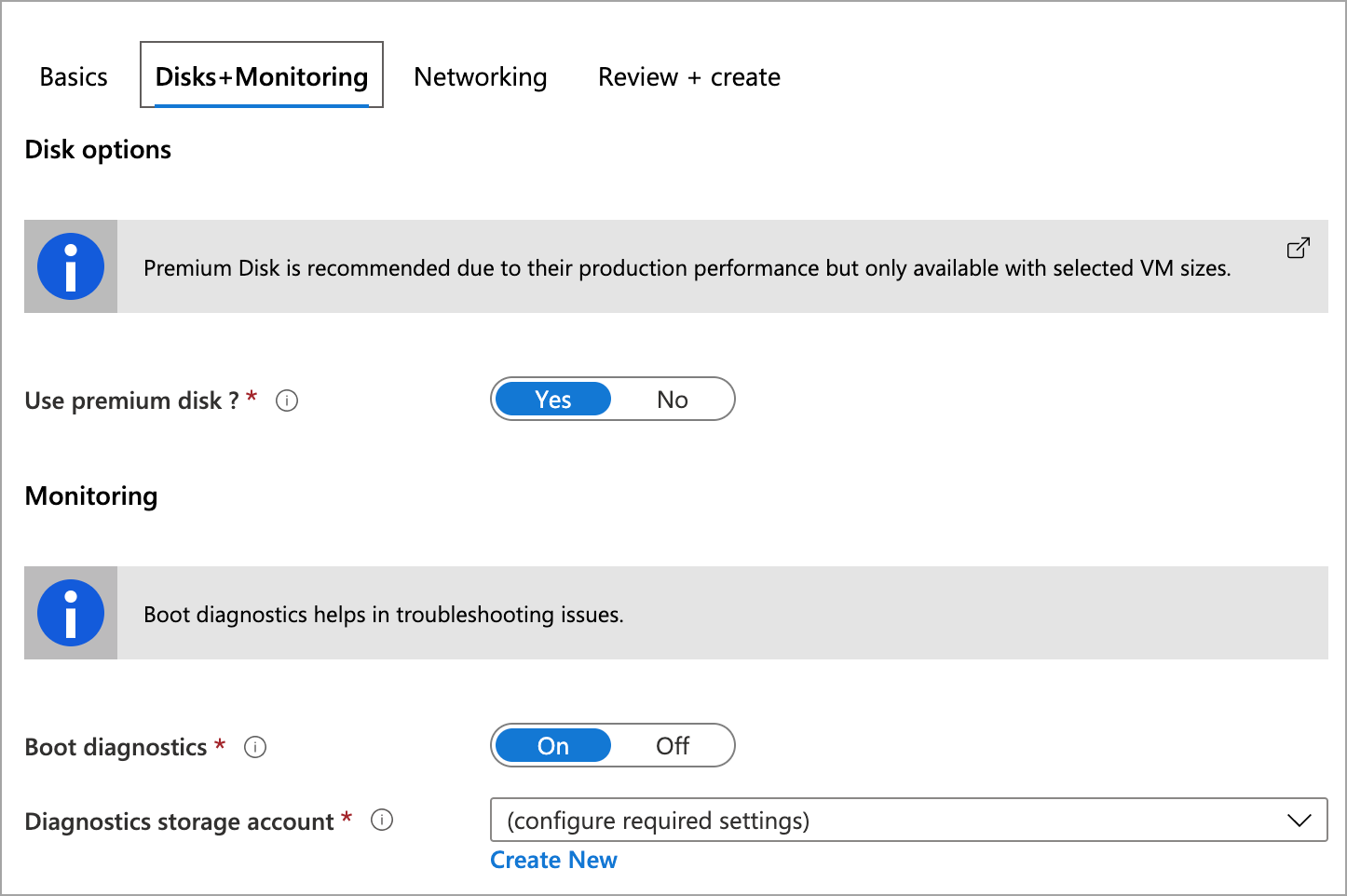Click the info icon beside Use premium disk
Image resolution: width=1347 pixels, height=896 pixels.
point(287,400)
